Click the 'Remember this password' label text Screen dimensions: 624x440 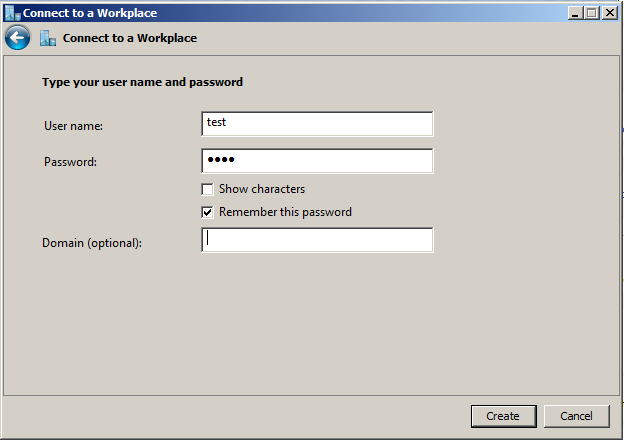pyautogui.click(x=285, y=212)
